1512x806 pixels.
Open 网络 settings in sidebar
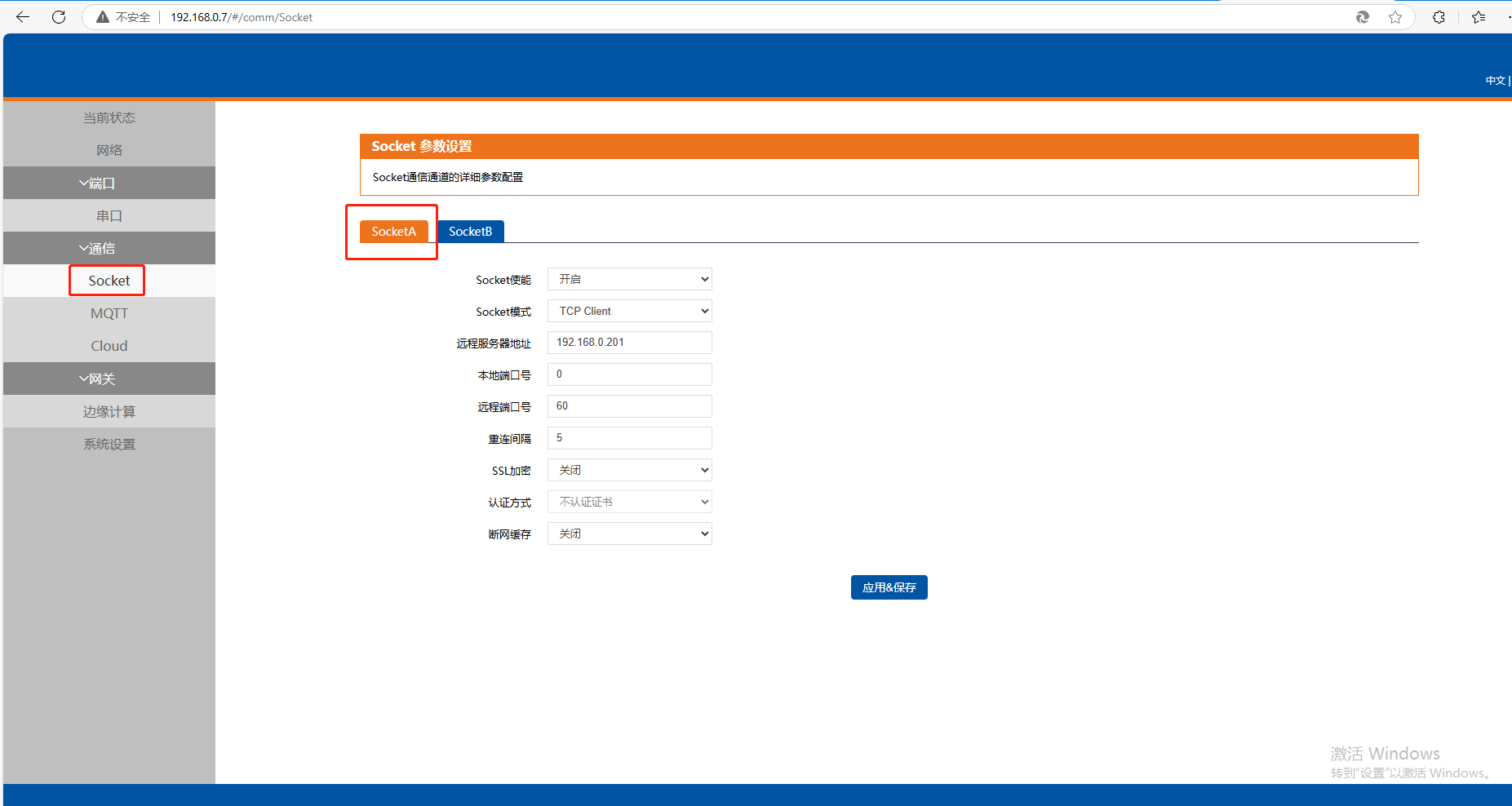pos(109,150)
